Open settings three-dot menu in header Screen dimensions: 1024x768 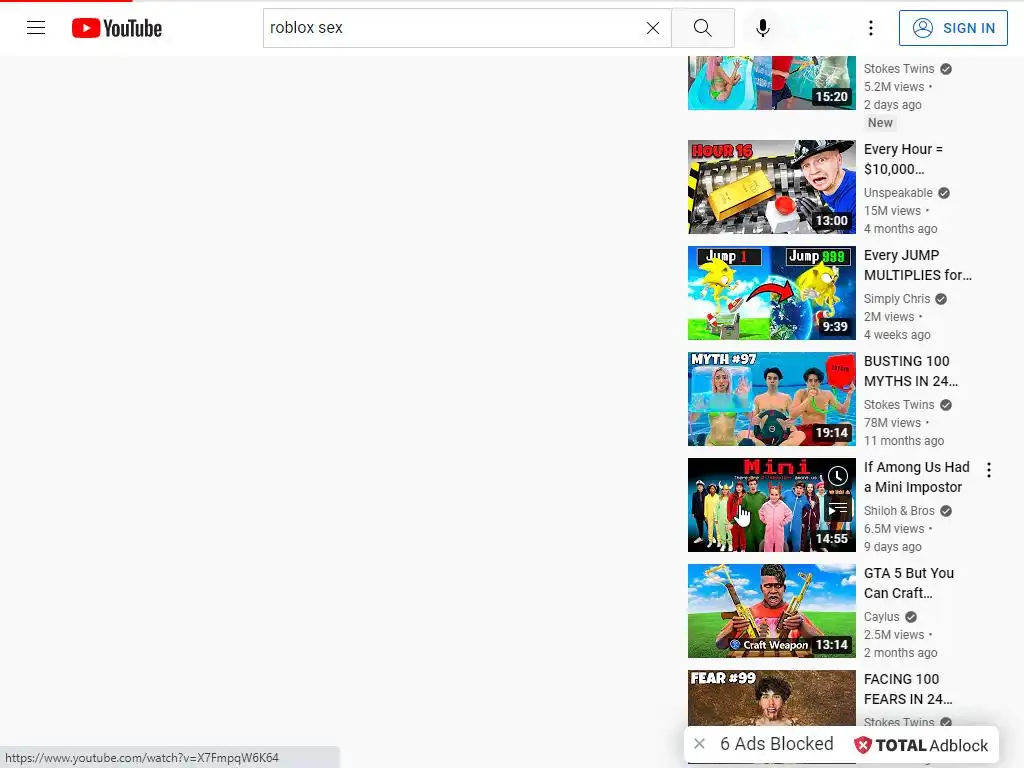click(871, 28)
